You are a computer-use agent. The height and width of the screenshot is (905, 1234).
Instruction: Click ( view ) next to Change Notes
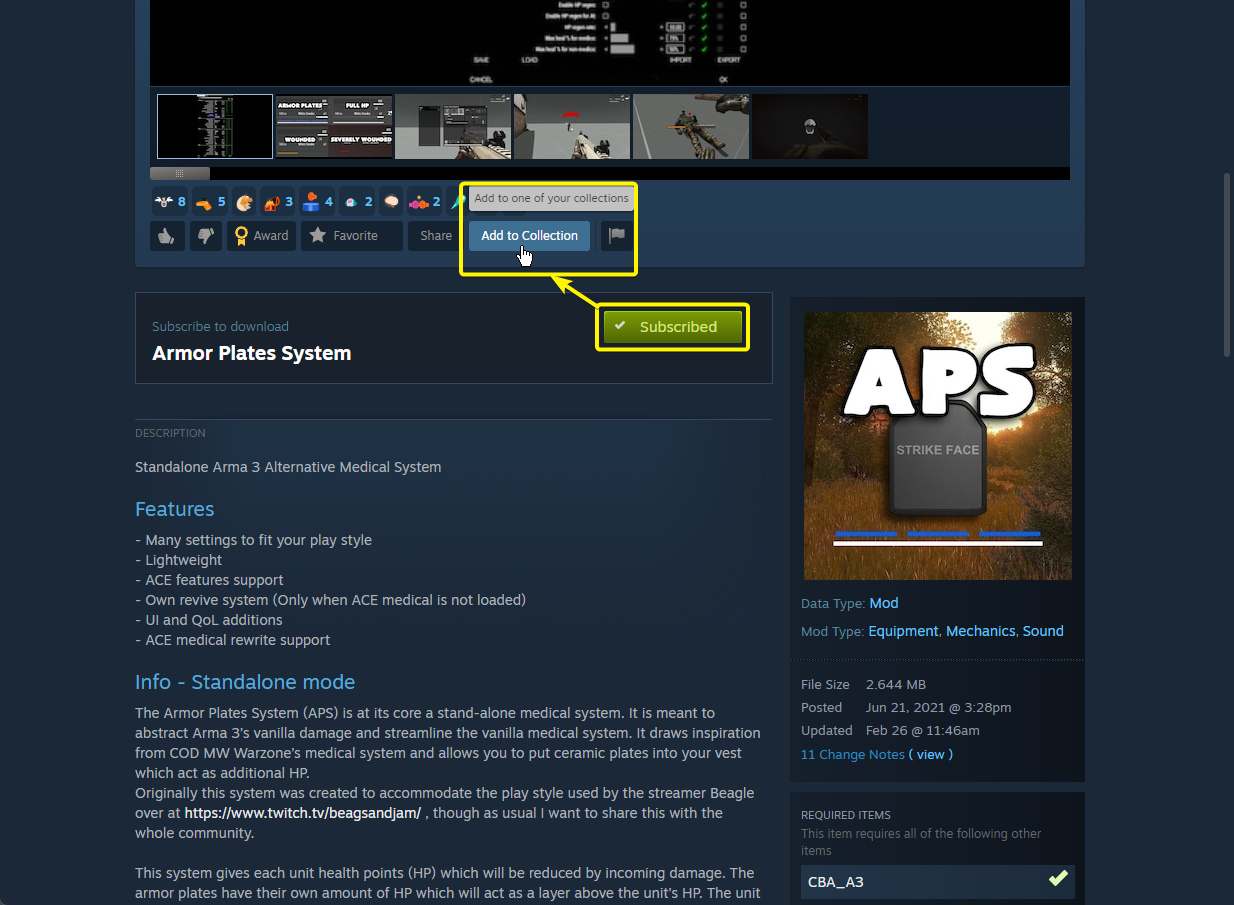click(x=931, y=754)
